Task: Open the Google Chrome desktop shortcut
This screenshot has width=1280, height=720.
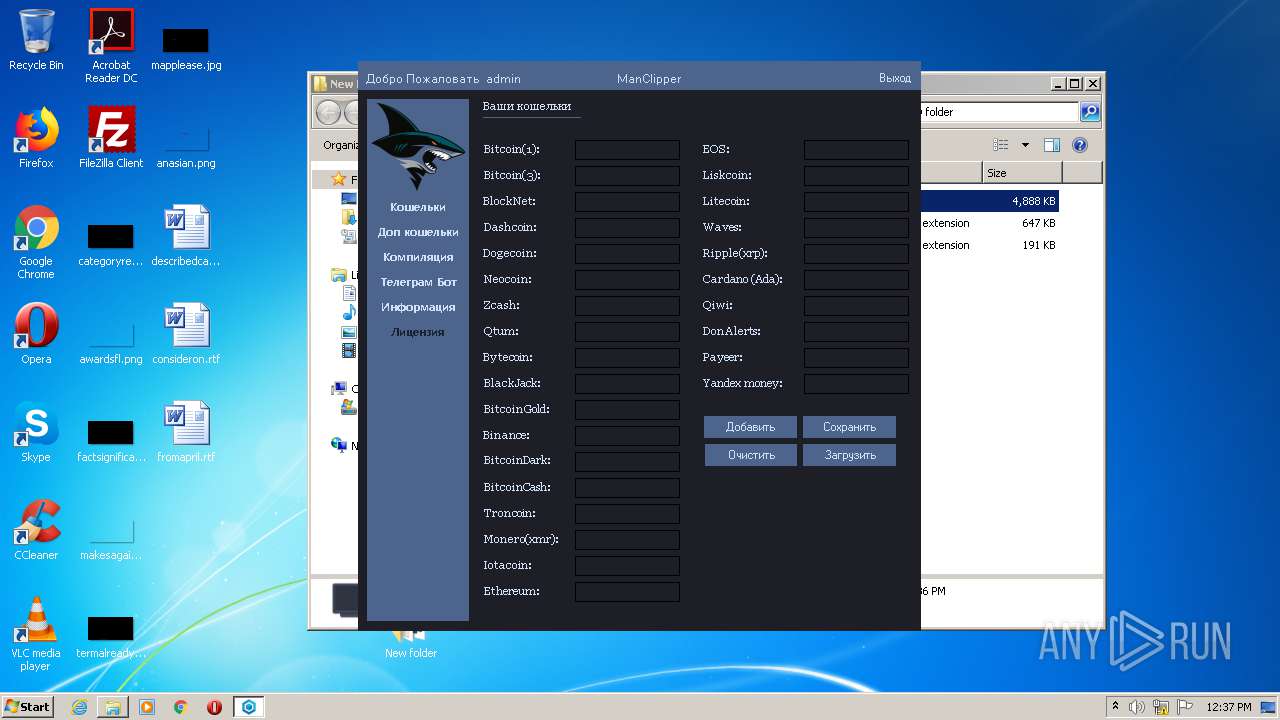Action: 36,242
